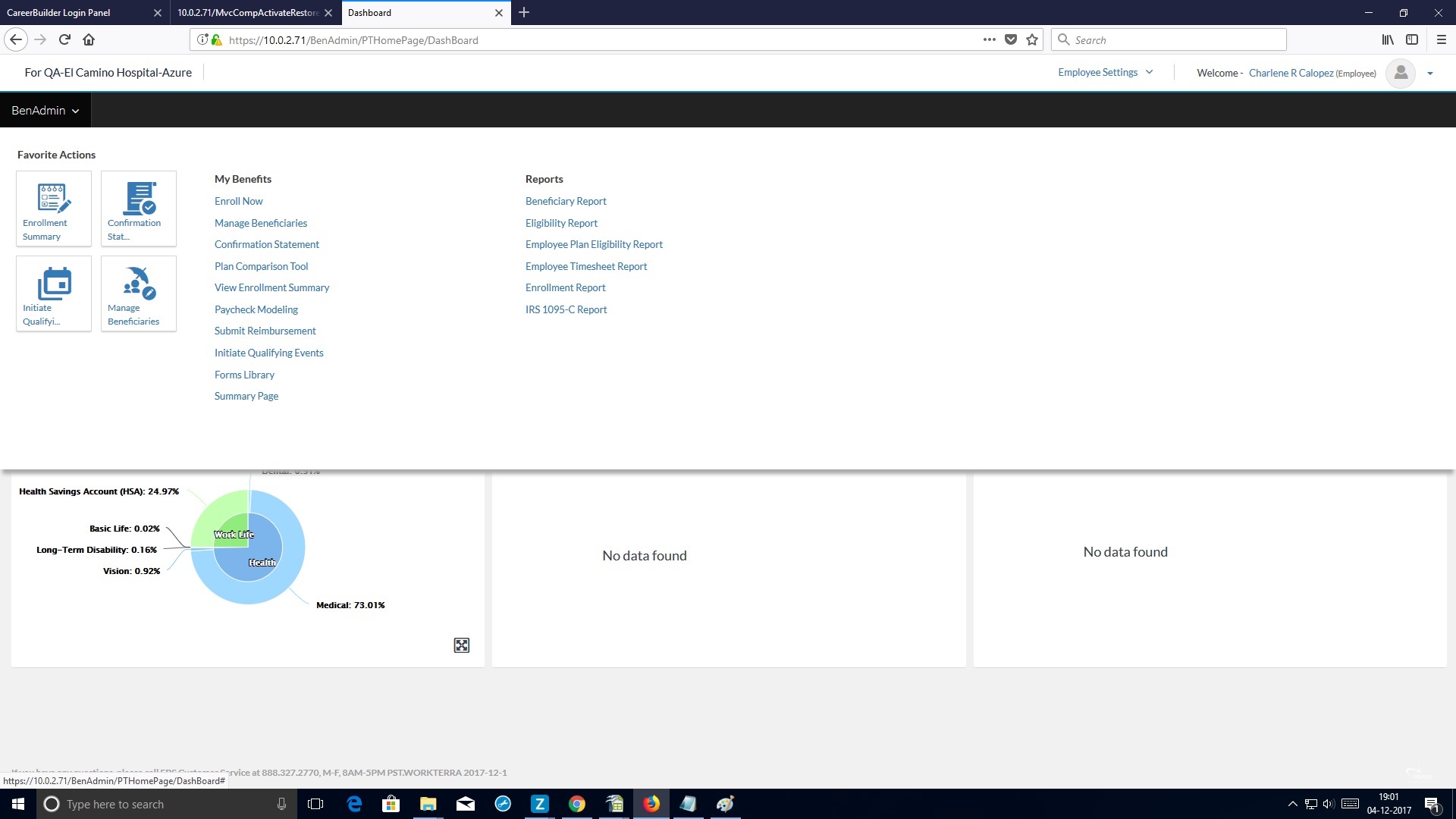
Task: Reload the Dashboard page
Action: (64, 40)
